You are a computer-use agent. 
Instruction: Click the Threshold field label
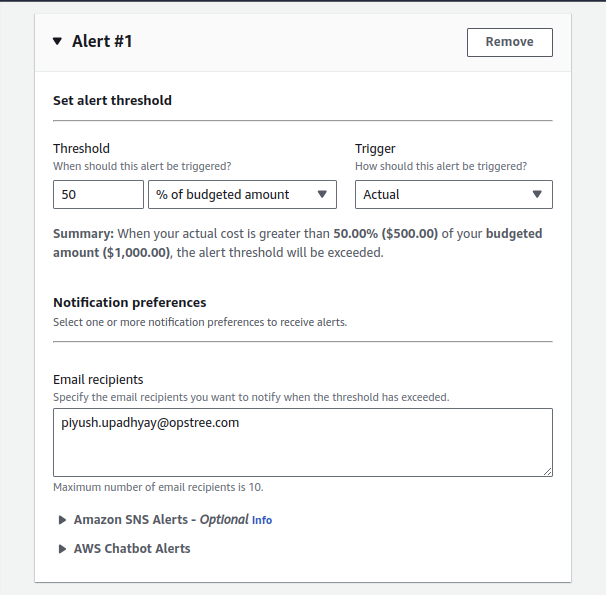click(81, 149)
